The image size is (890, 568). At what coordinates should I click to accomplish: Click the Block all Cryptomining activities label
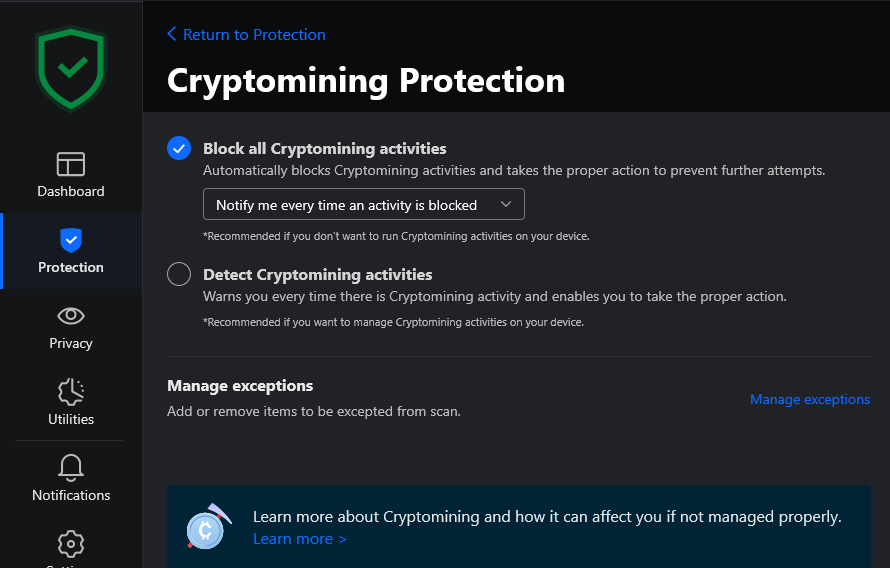pyautogui.click(x=324, y=148)
